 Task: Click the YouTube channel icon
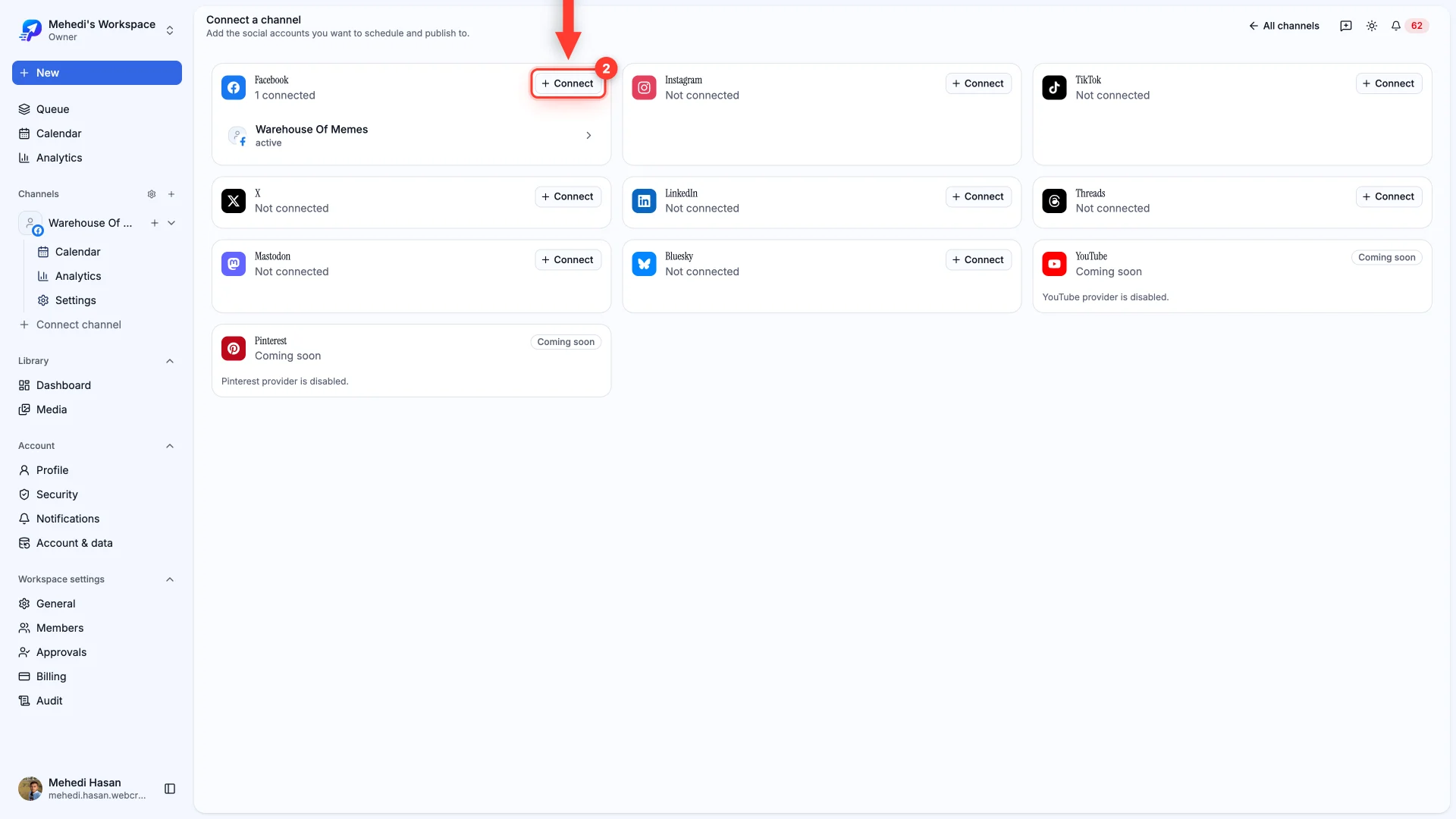tap(1054, 264)
